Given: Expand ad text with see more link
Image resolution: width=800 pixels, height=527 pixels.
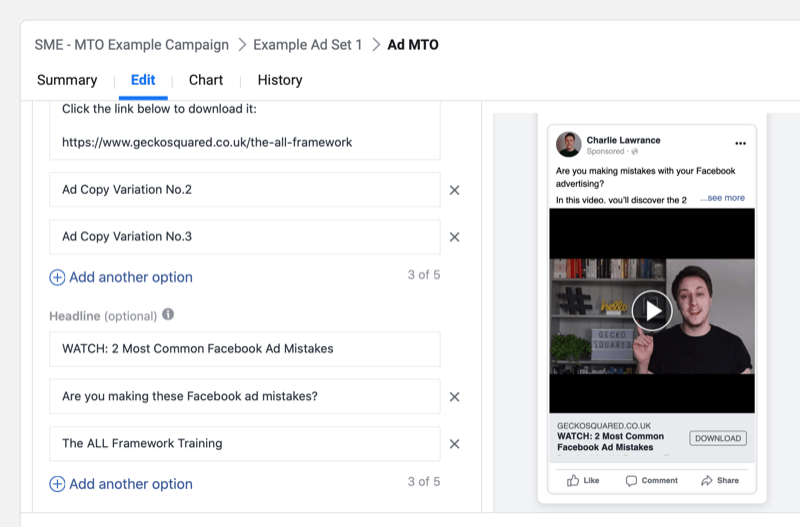Looking at the screenshot, I should tap(722, 198).
